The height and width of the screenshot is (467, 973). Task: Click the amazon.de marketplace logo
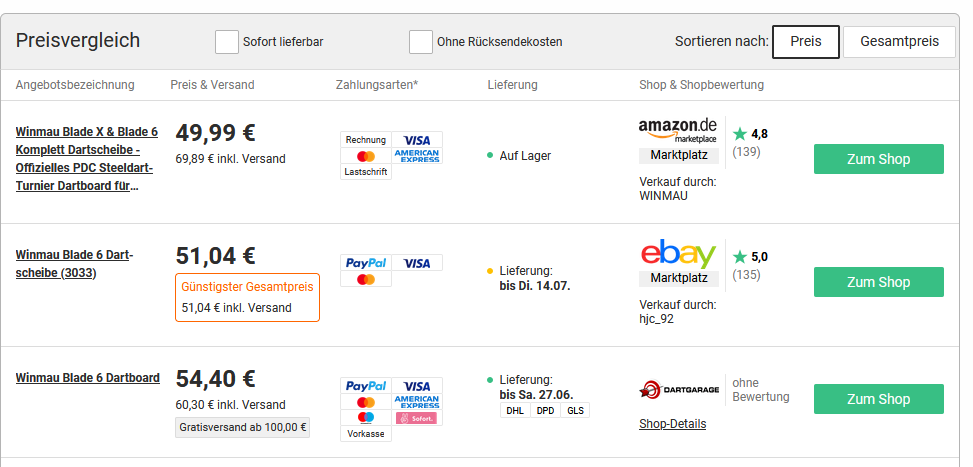(x=678, y=130)
